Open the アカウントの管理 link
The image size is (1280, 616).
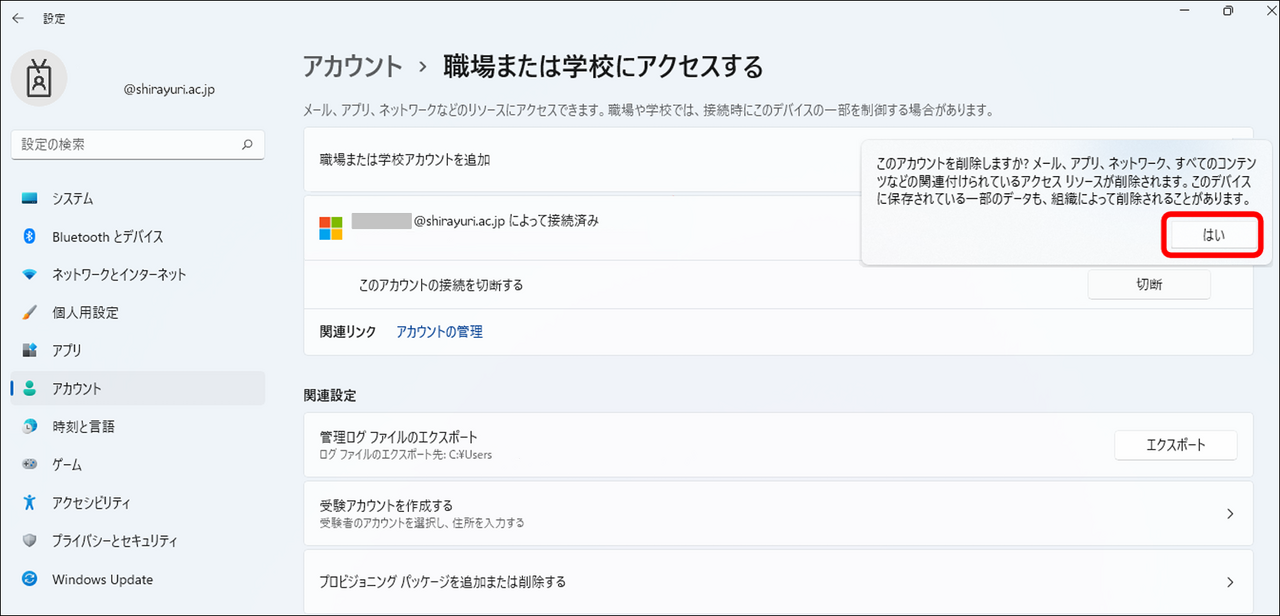[x=439, y=332]
